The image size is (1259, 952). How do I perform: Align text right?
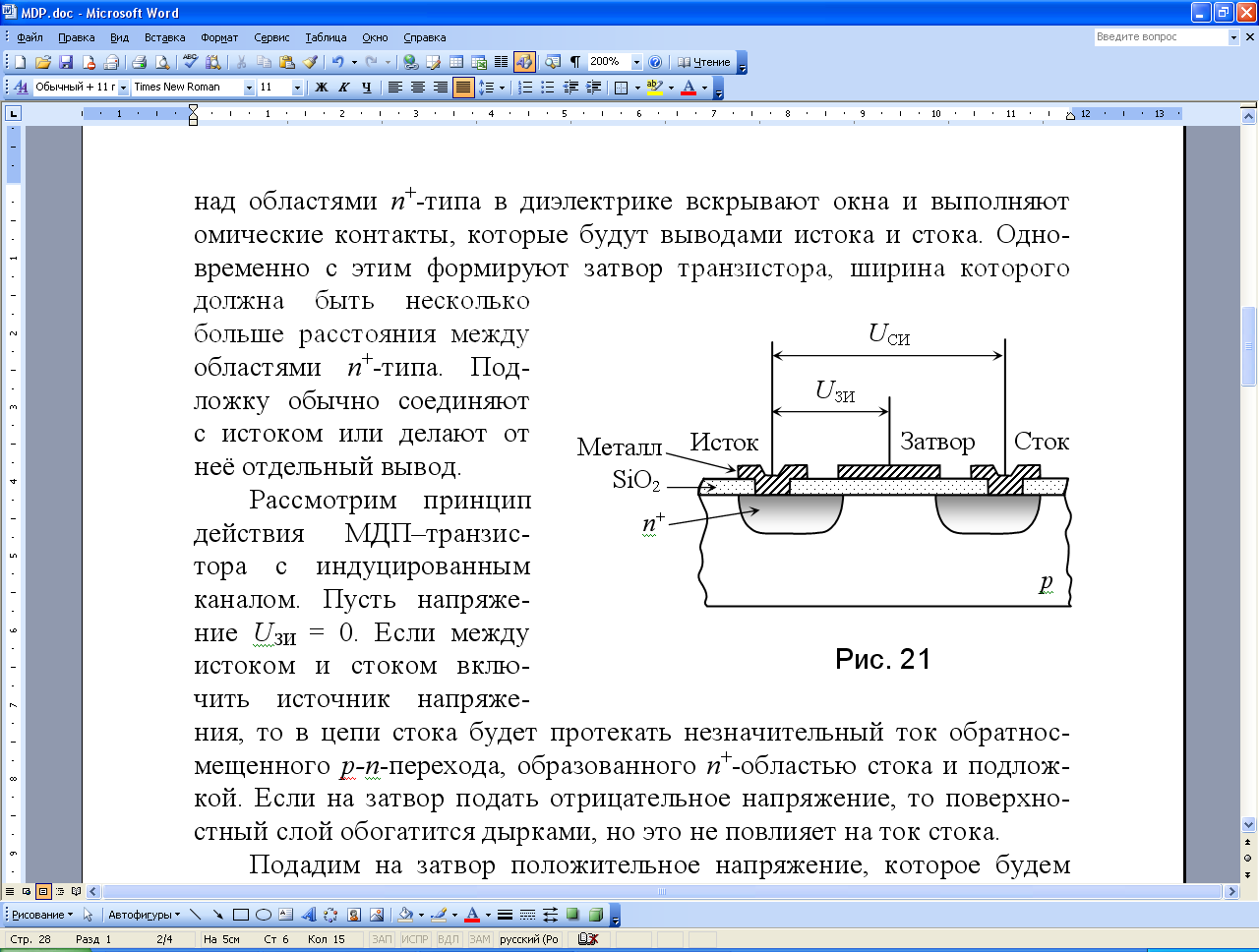pyautogui.click(x=440, y=88)
